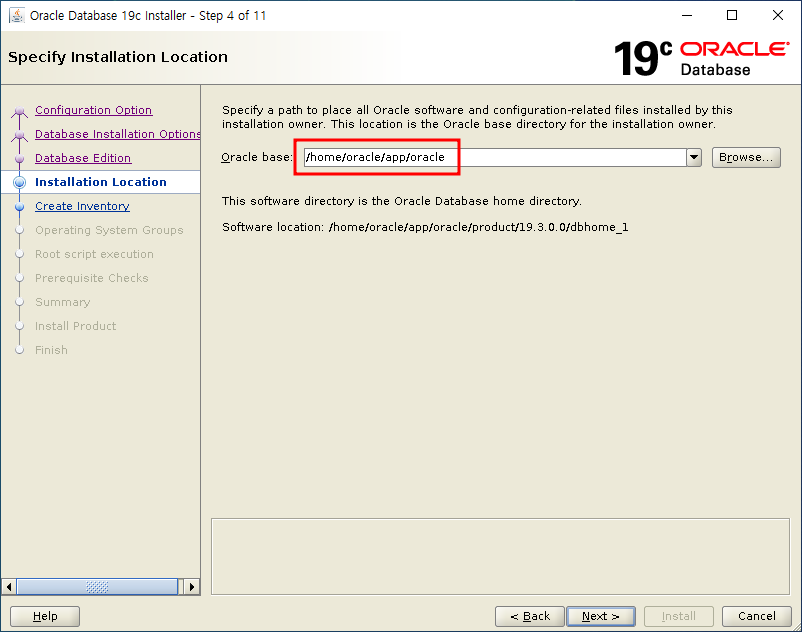The height and width of the screenshot is (632, 802).
Task: Go to the Database Installation Options step
Action: pos(117,134)
